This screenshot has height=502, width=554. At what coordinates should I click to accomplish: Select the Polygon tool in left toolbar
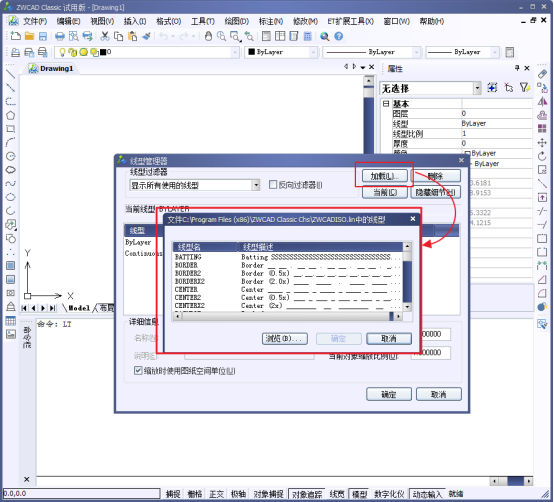tap(11, 115)
